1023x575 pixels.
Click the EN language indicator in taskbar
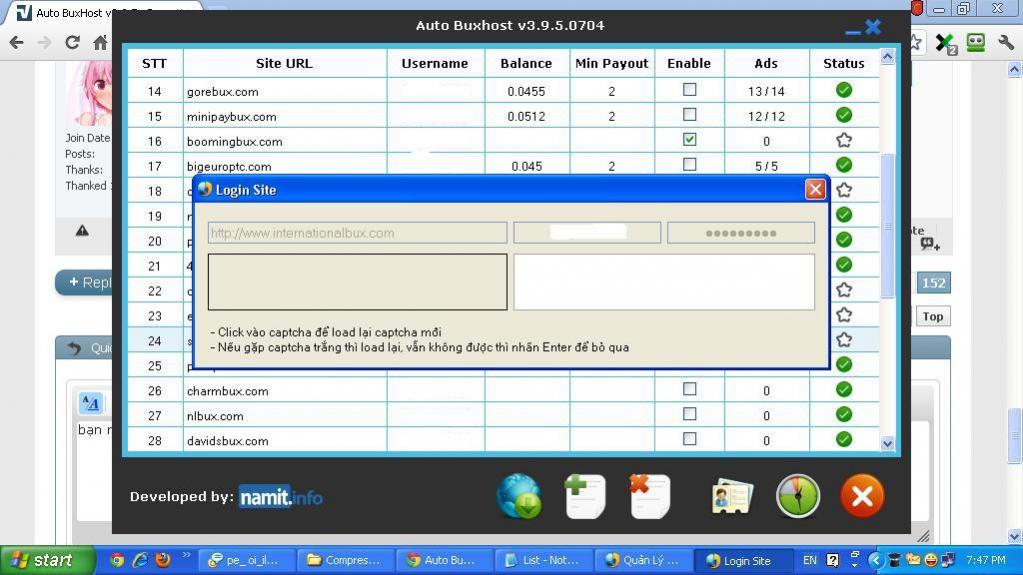(x=810, y=560)
